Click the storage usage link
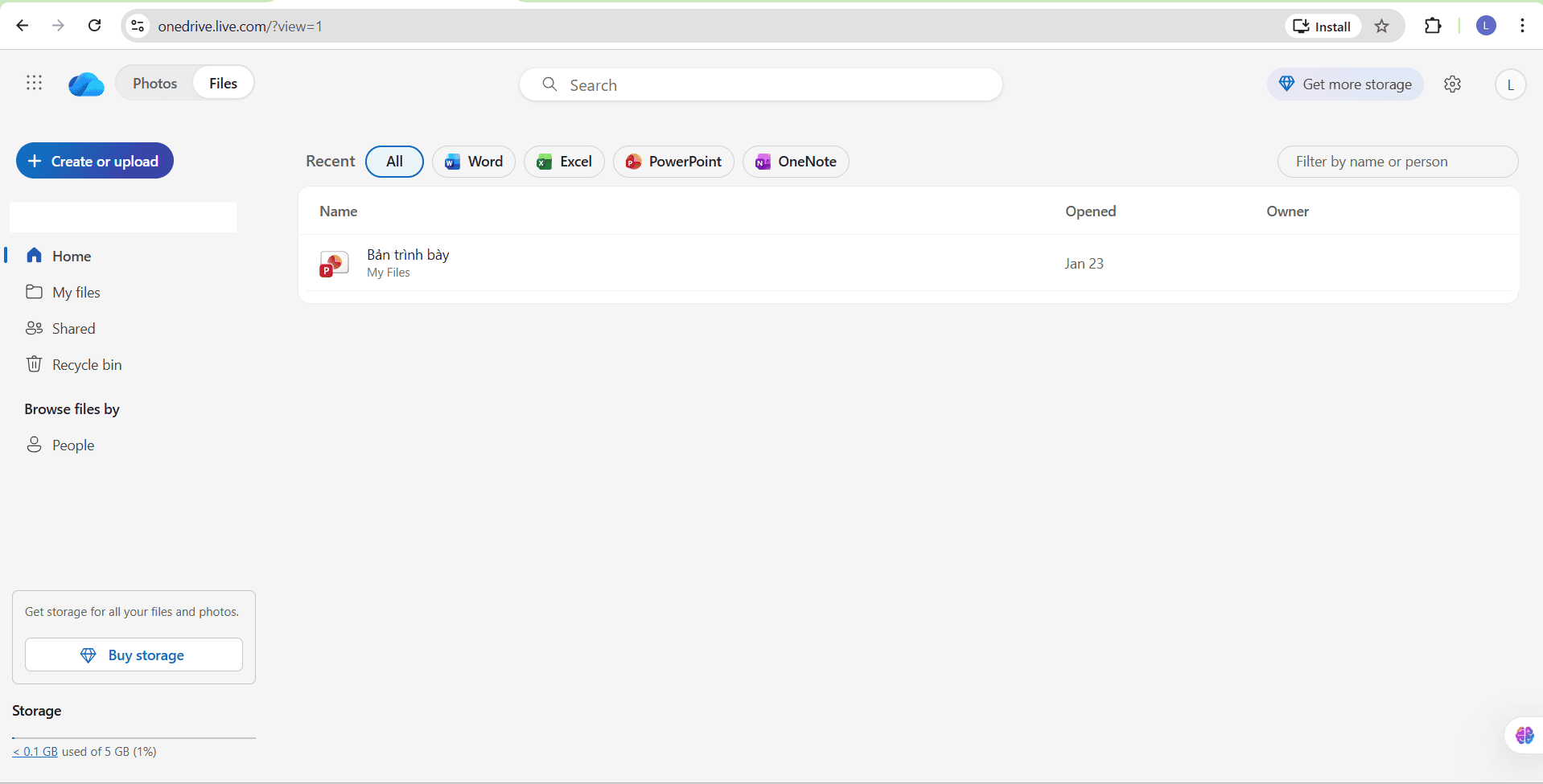This screenshot has width=1543, height=784. pos(34,750)
